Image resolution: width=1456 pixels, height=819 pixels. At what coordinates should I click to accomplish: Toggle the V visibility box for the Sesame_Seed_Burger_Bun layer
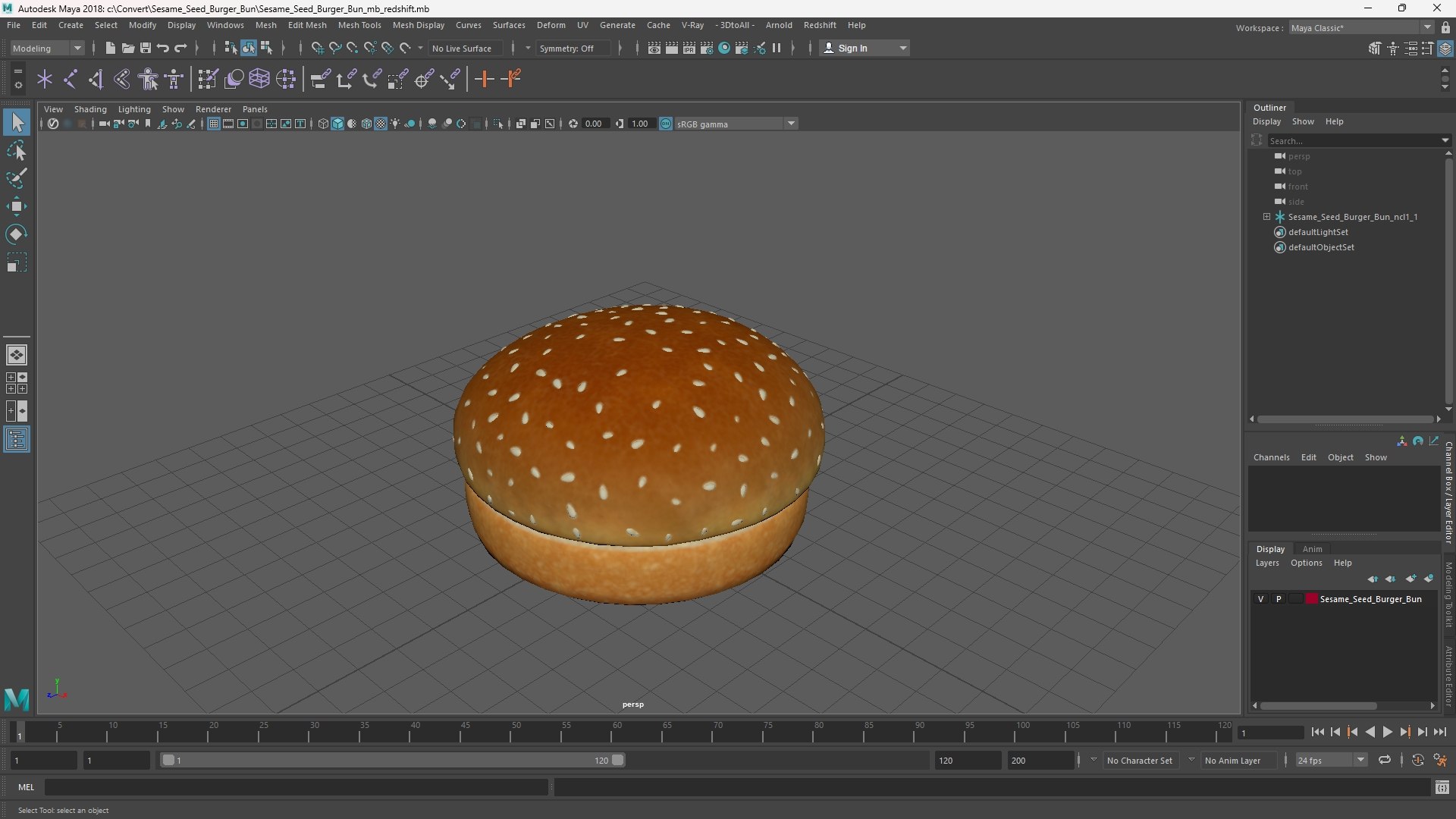(x=1261, y=599)
